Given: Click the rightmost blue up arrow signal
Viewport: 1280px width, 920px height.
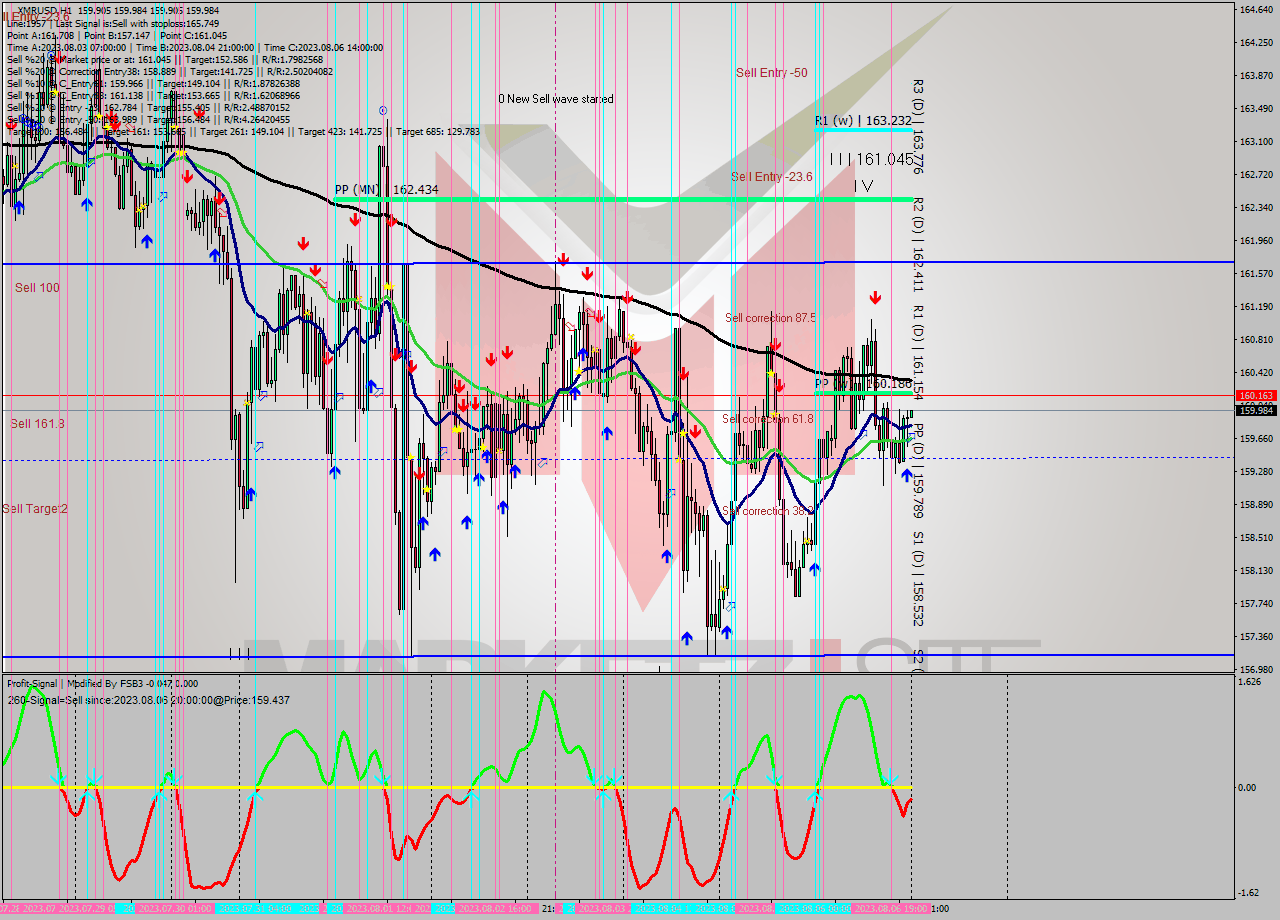Looking at the screenshot, I should pyautogui.click(x=906, y=475).
